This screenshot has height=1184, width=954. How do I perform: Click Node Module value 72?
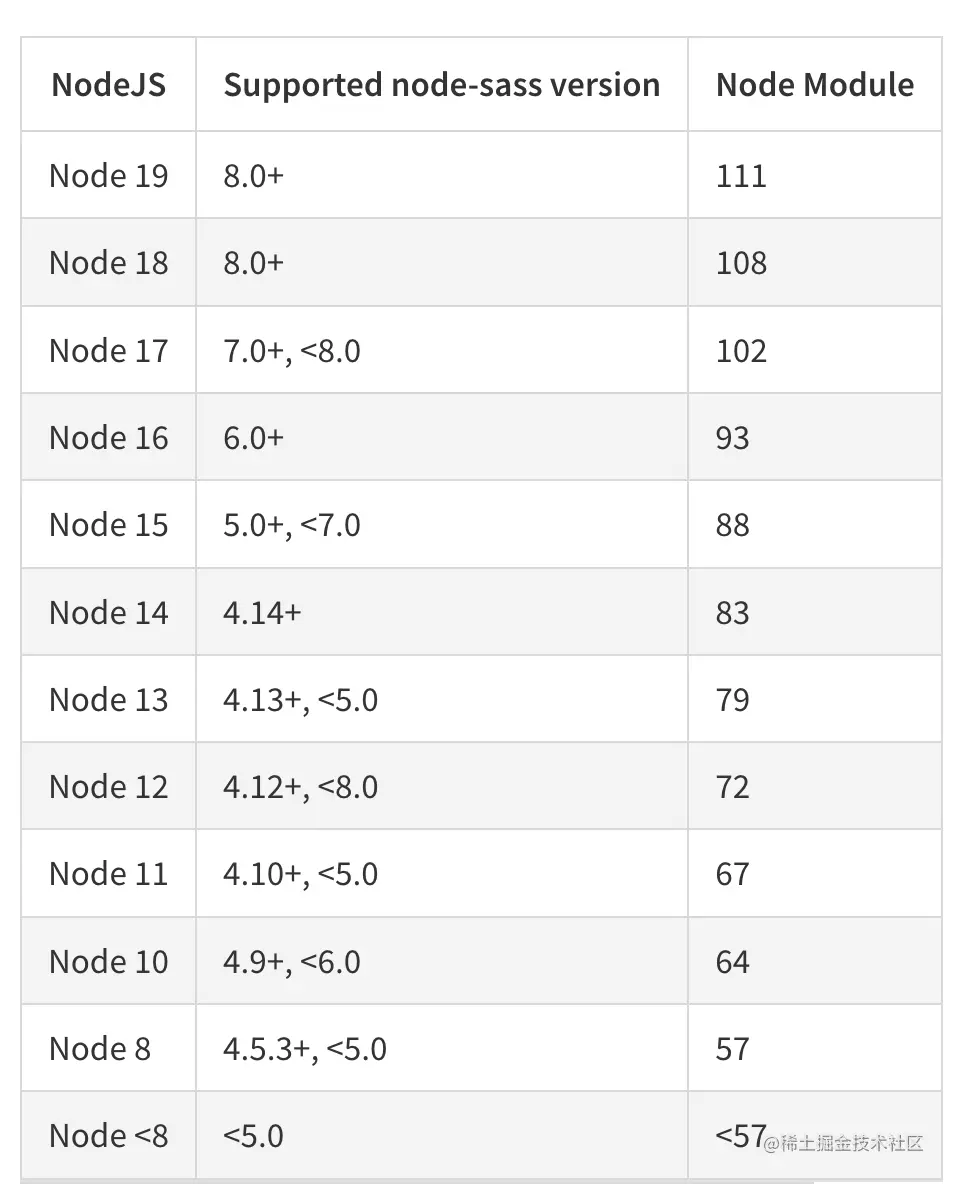[x=732, y=787]
